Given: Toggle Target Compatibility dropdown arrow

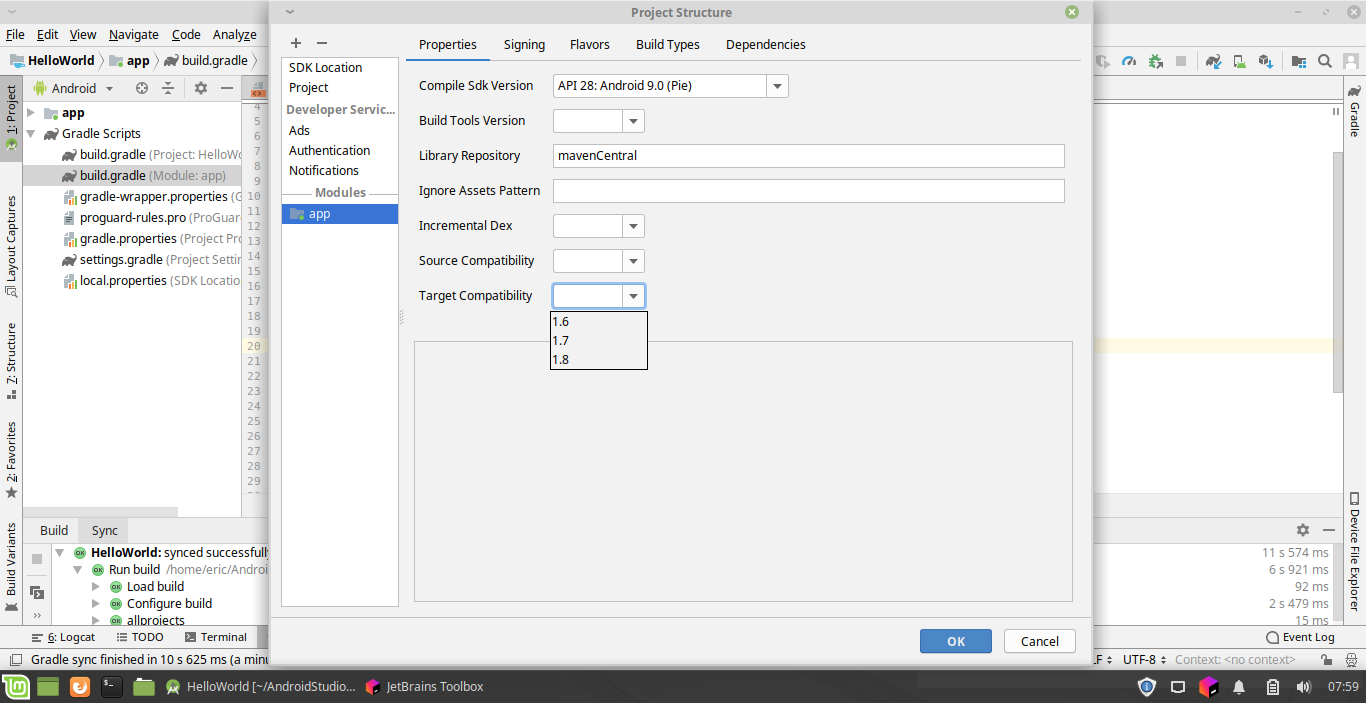Looking at the screenshot, I should tap(633, 296).
